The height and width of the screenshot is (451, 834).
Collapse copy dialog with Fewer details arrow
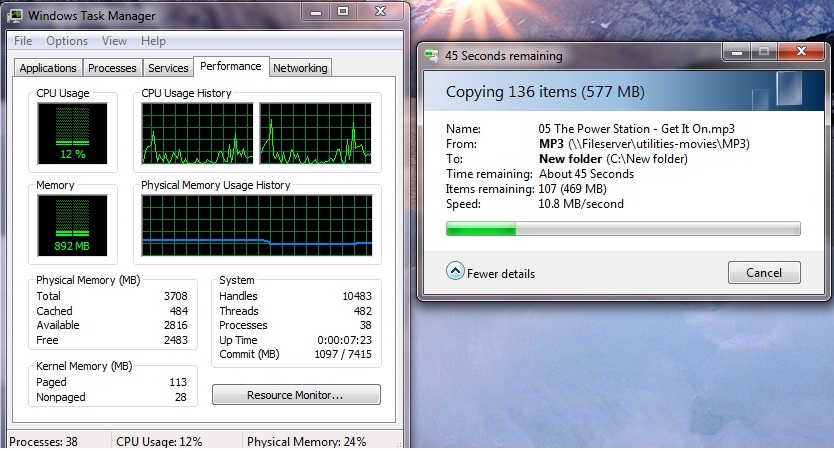click(x=455, y=271)
